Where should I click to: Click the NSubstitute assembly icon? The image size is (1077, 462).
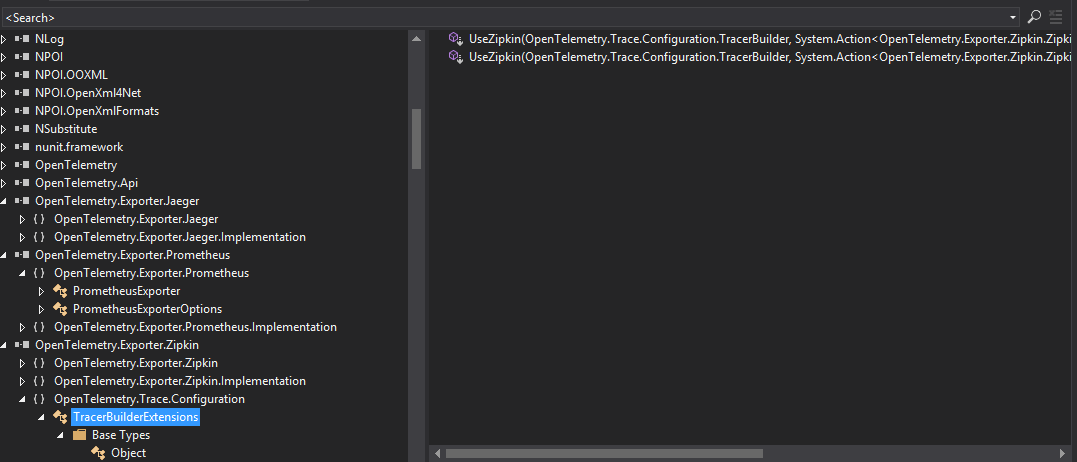tap(23, 129)
